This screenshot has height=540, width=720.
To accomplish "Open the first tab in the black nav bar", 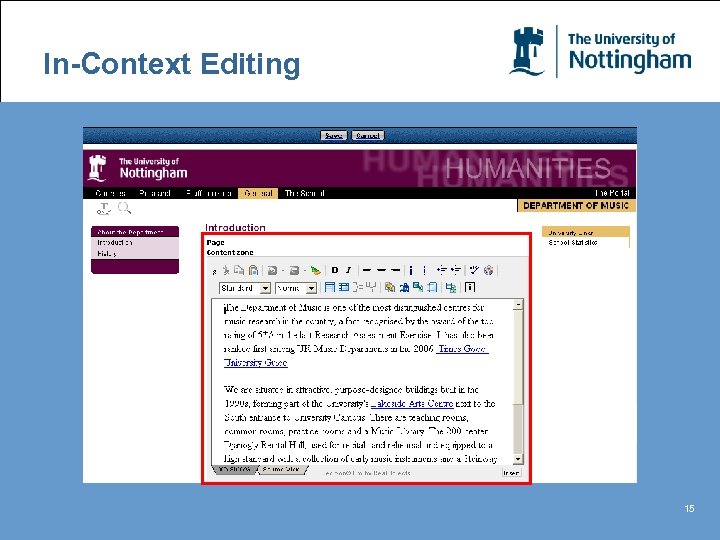I will (x=110, y=193).
